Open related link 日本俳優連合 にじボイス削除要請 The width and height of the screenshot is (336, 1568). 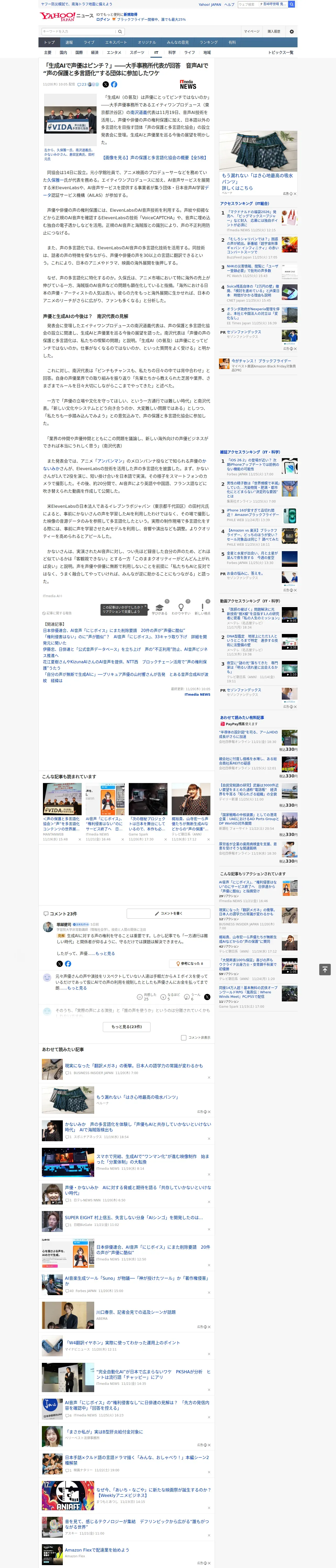tap(114, 631)
